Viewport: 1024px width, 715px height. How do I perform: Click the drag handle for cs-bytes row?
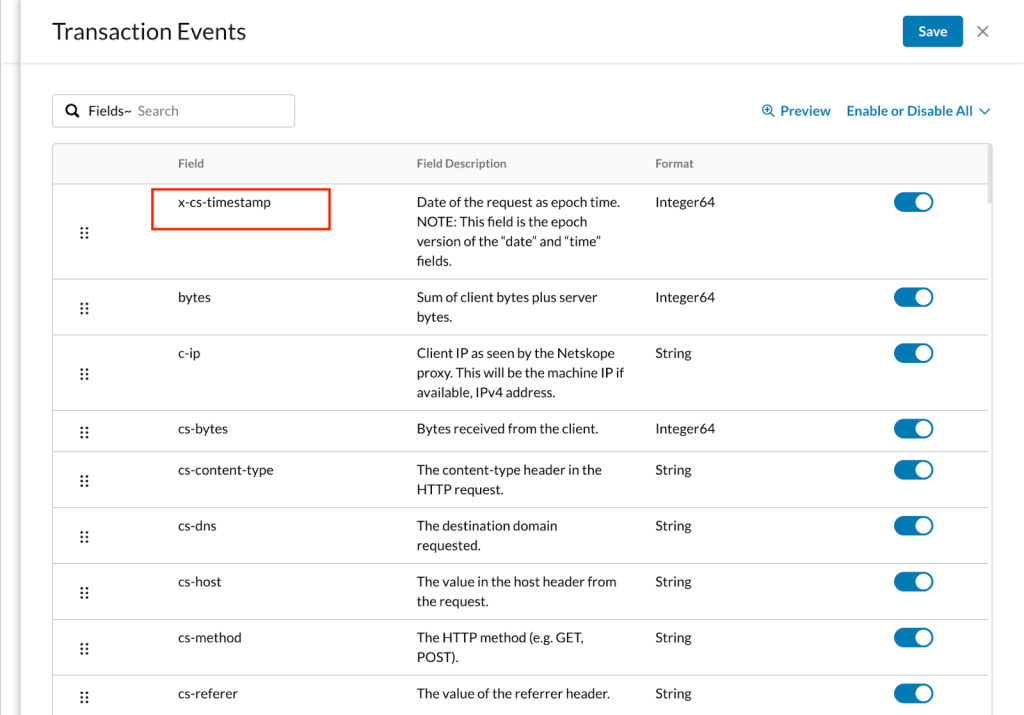click(x=84, y=432)
